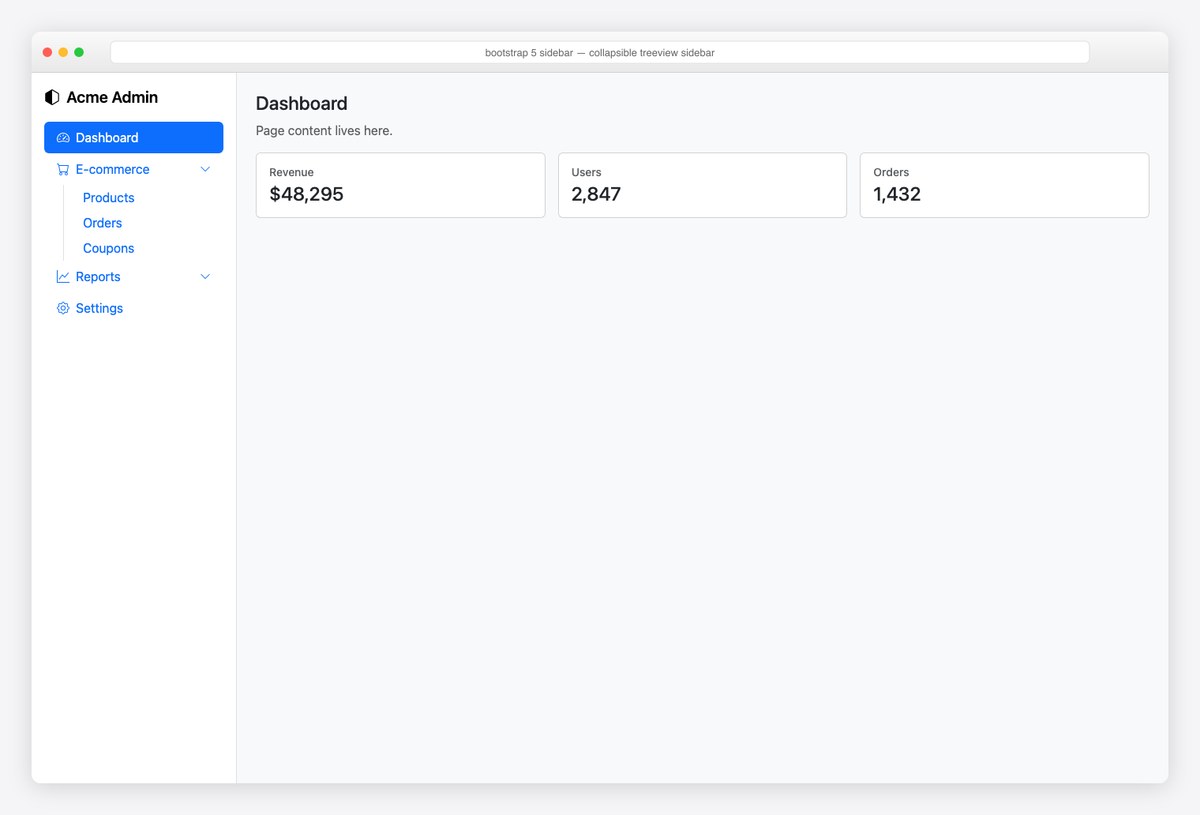Collapse the E-commerce chevron
The width and height of the screenshot is (1200, 815).
point(205,170)
